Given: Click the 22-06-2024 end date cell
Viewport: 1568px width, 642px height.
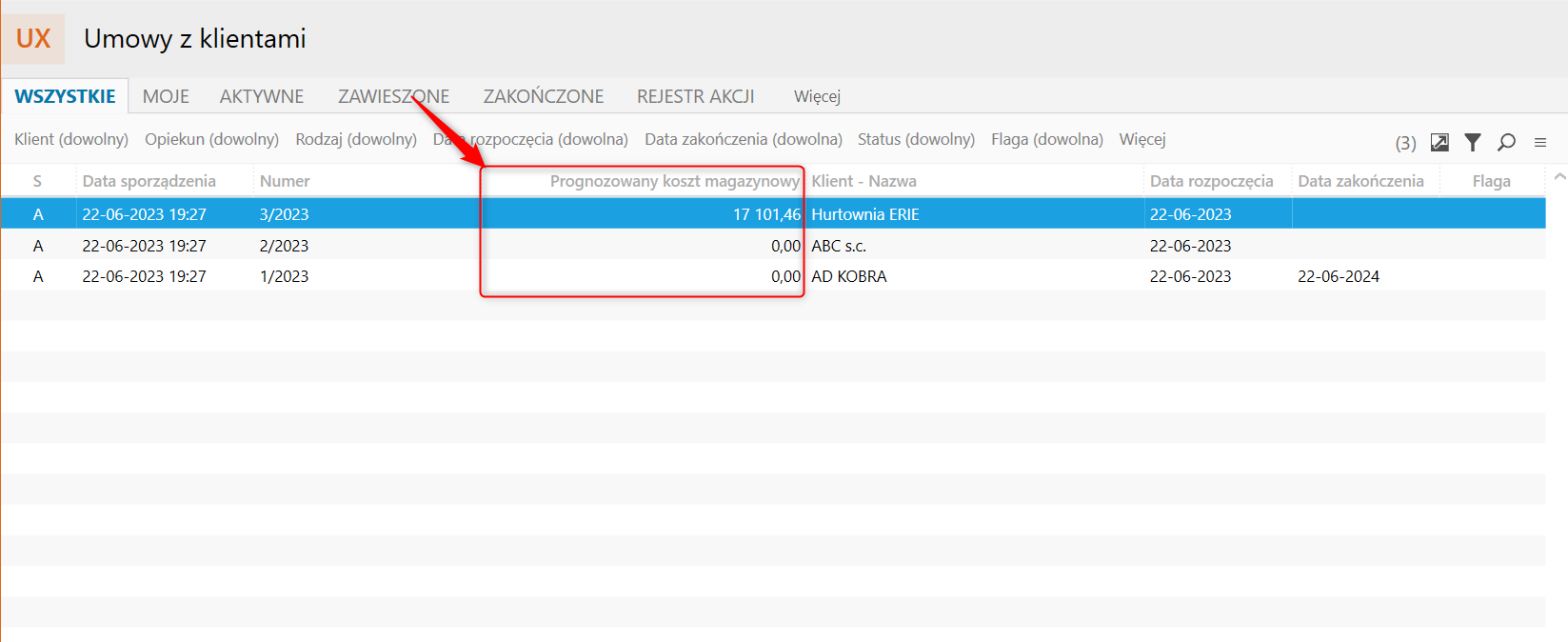Looking at the screenshot, I should coord(1338,276).
